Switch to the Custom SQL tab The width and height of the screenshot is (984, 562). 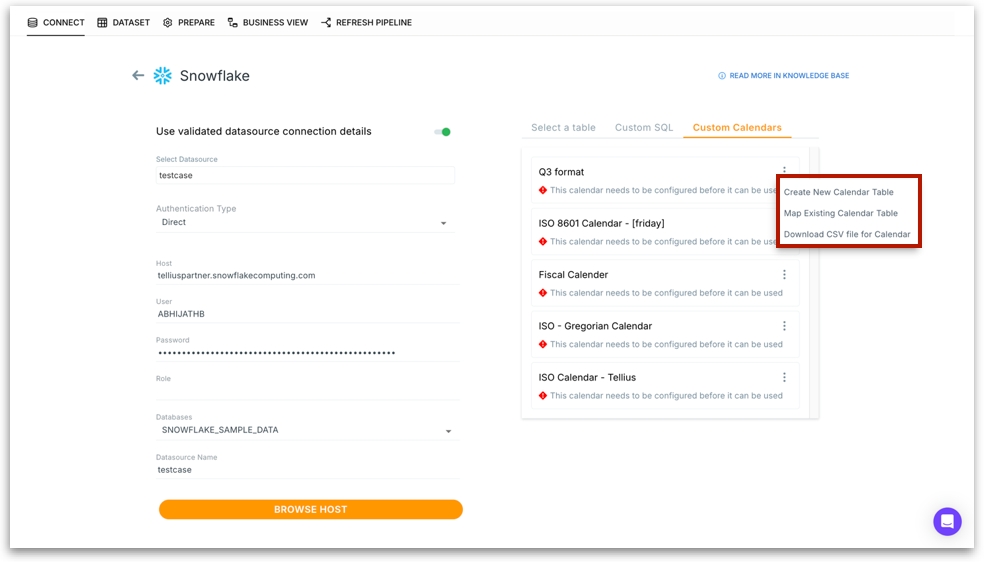[x=644, y=128]
